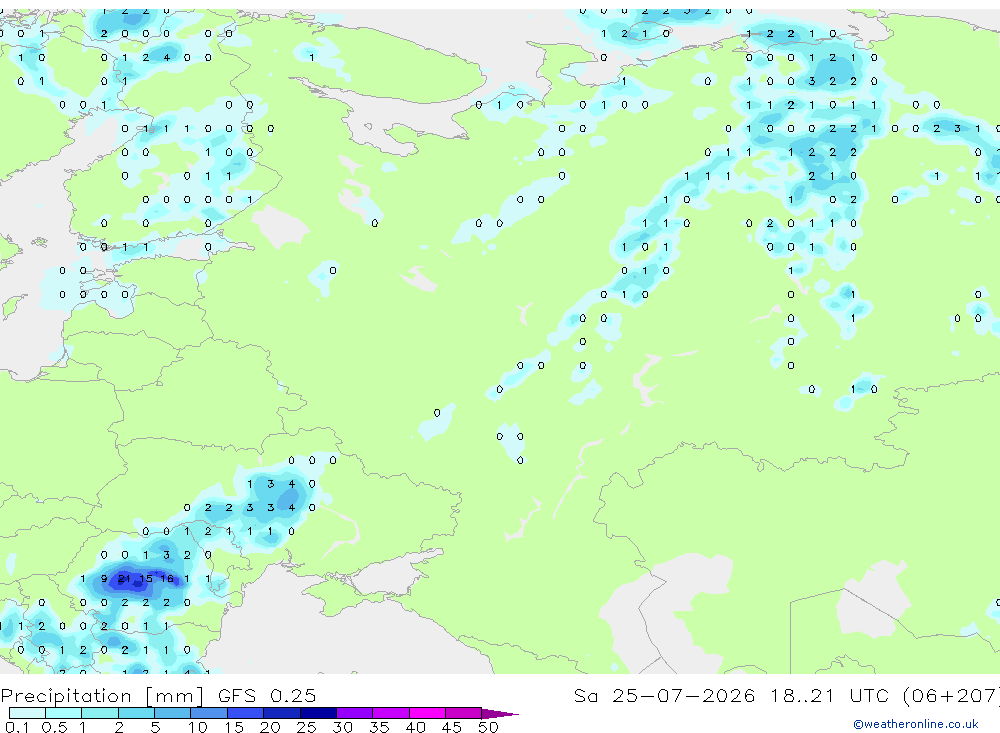The height and width of the screenshot is (733, 1000).
Task: Click the legend label '10'
Action: (198, 727)
